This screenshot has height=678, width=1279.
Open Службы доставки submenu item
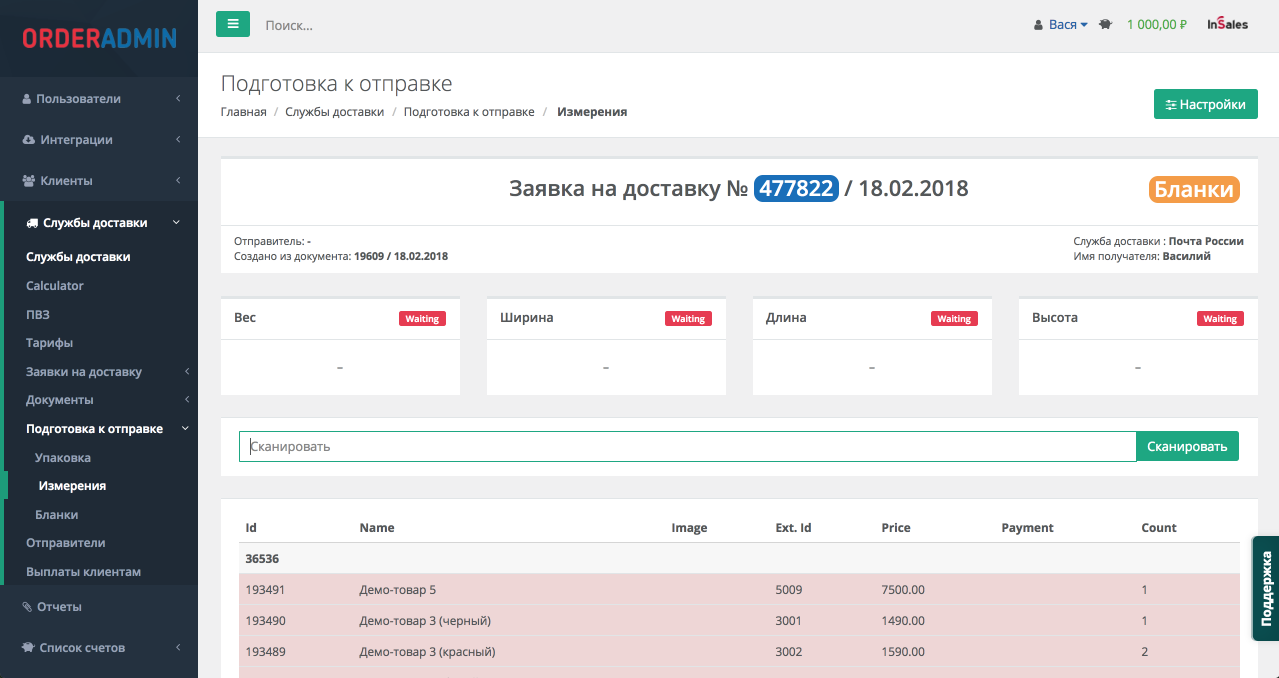coord(78,257)
